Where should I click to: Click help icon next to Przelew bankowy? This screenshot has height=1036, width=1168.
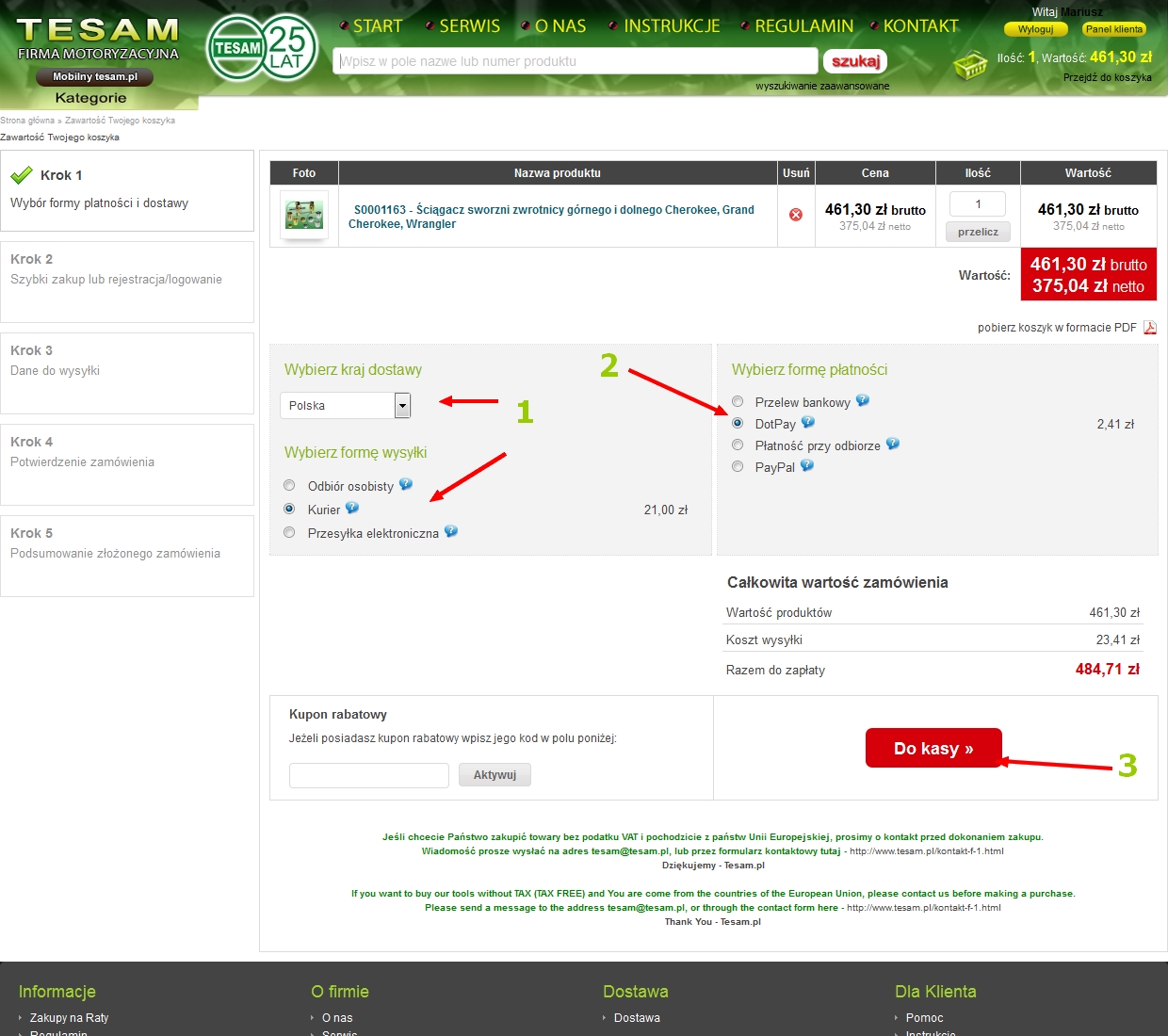click(x=862, y=401)
